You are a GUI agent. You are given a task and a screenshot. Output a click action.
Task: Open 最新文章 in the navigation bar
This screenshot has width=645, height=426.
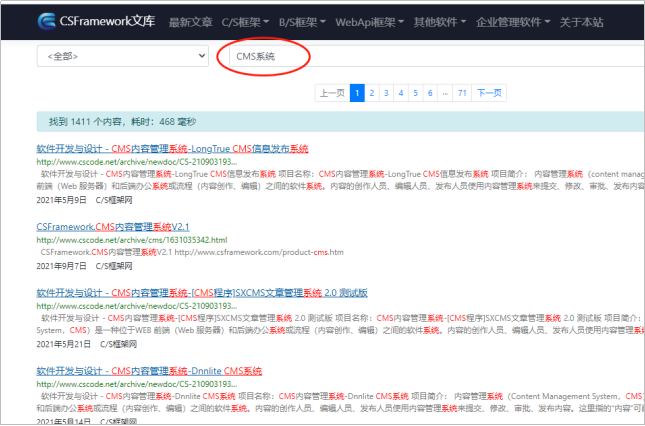[190, 22]
